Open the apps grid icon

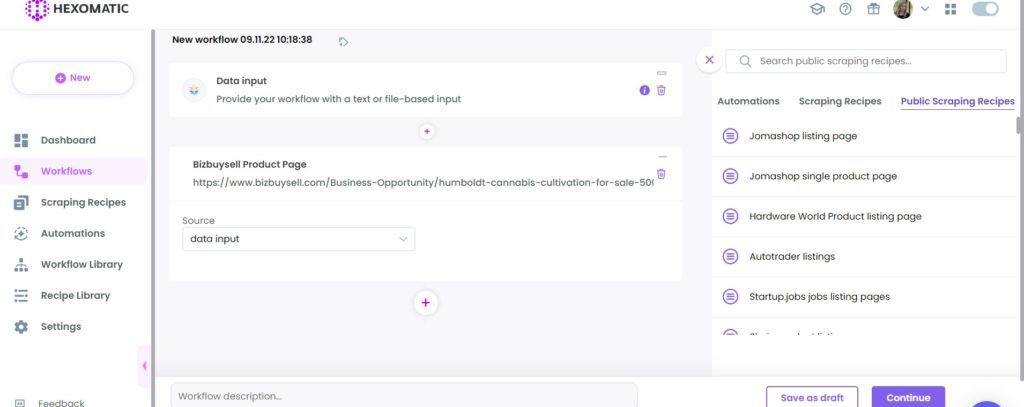pos(950,9)
